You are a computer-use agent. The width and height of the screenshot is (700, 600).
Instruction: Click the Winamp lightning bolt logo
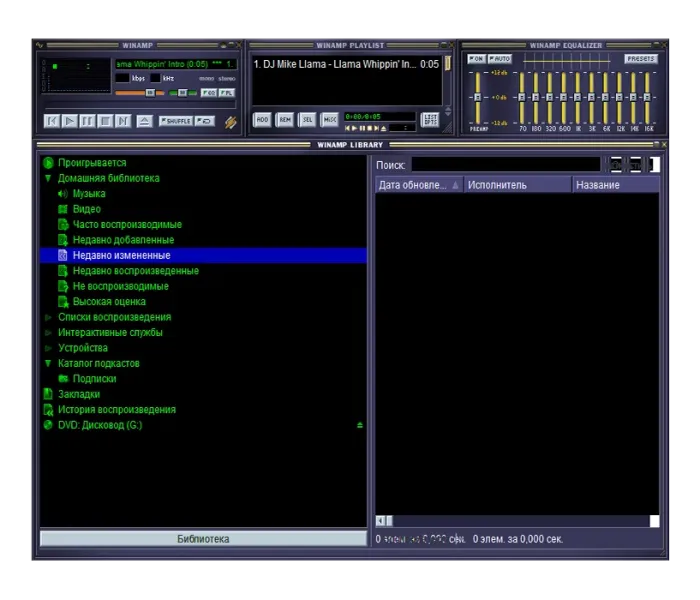230,122
